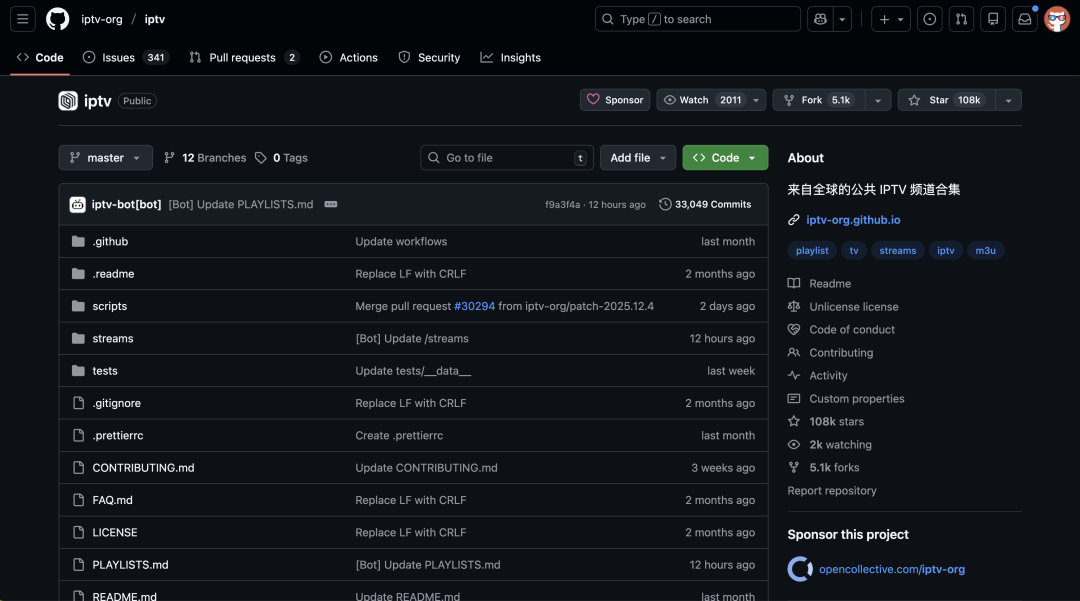View 33,049 Commits history
This screenshot has width=1080, height=601.
tap(705, 204)
